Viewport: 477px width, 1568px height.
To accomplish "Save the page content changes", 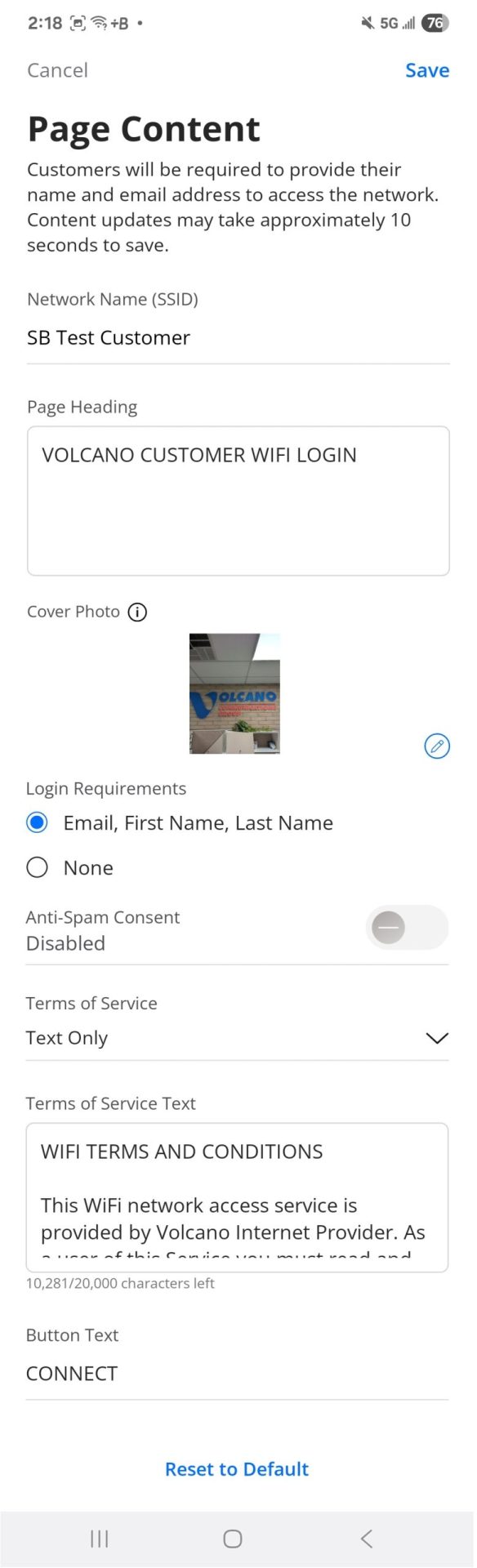I will [x=428, y=70].
